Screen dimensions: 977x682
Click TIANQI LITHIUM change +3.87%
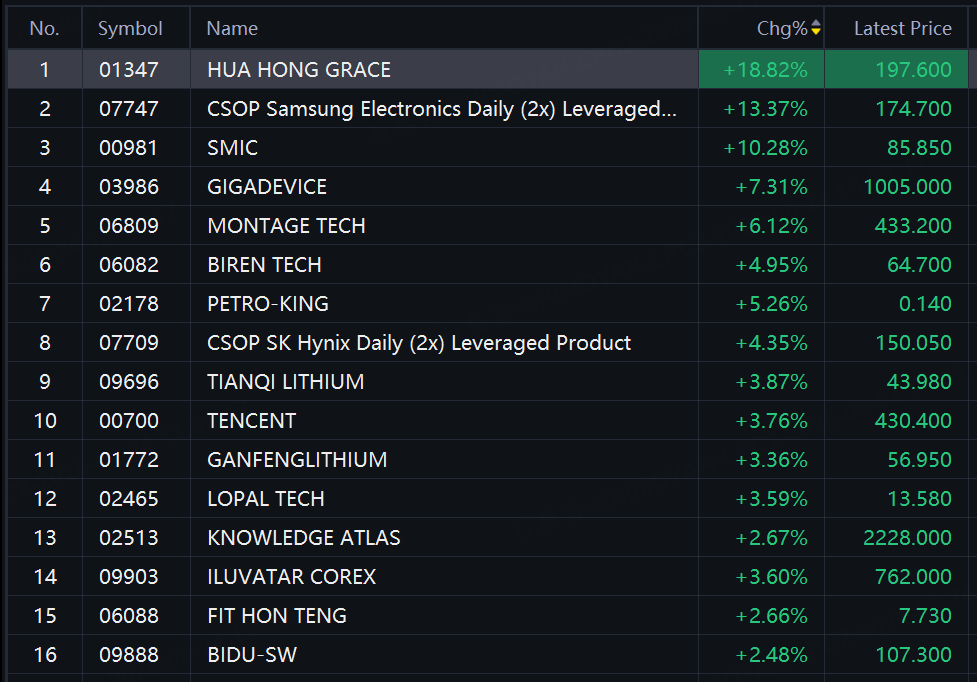click(771, 382)
